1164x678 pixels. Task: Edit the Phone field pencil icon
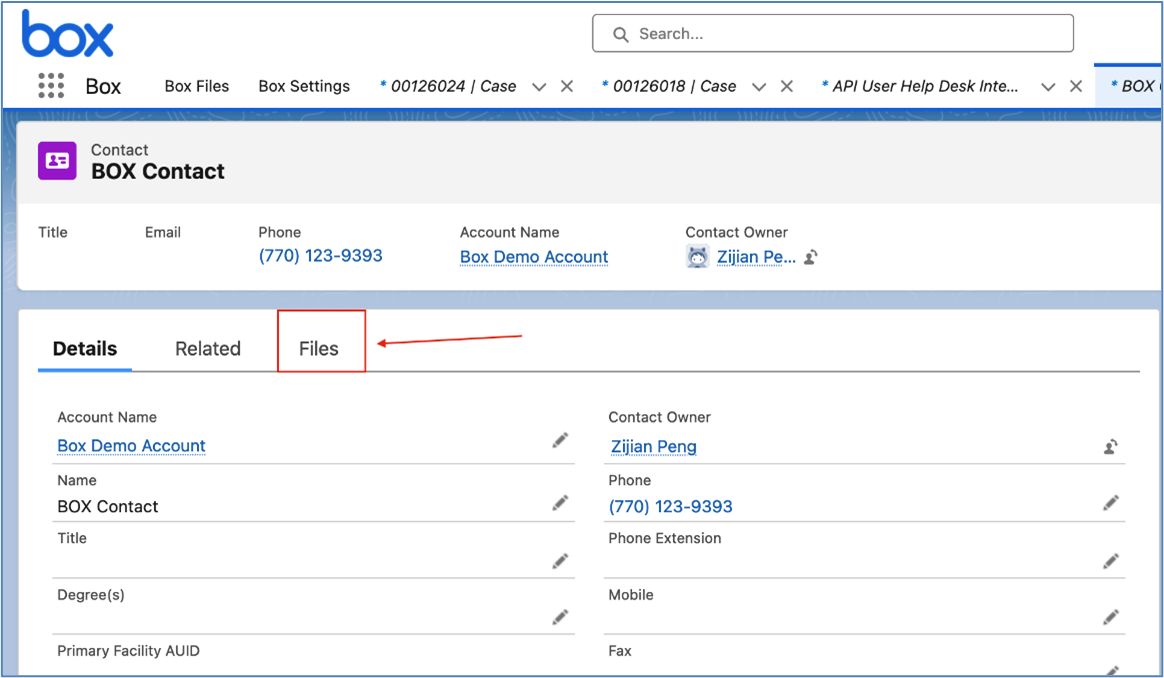tap(1111, 503)
